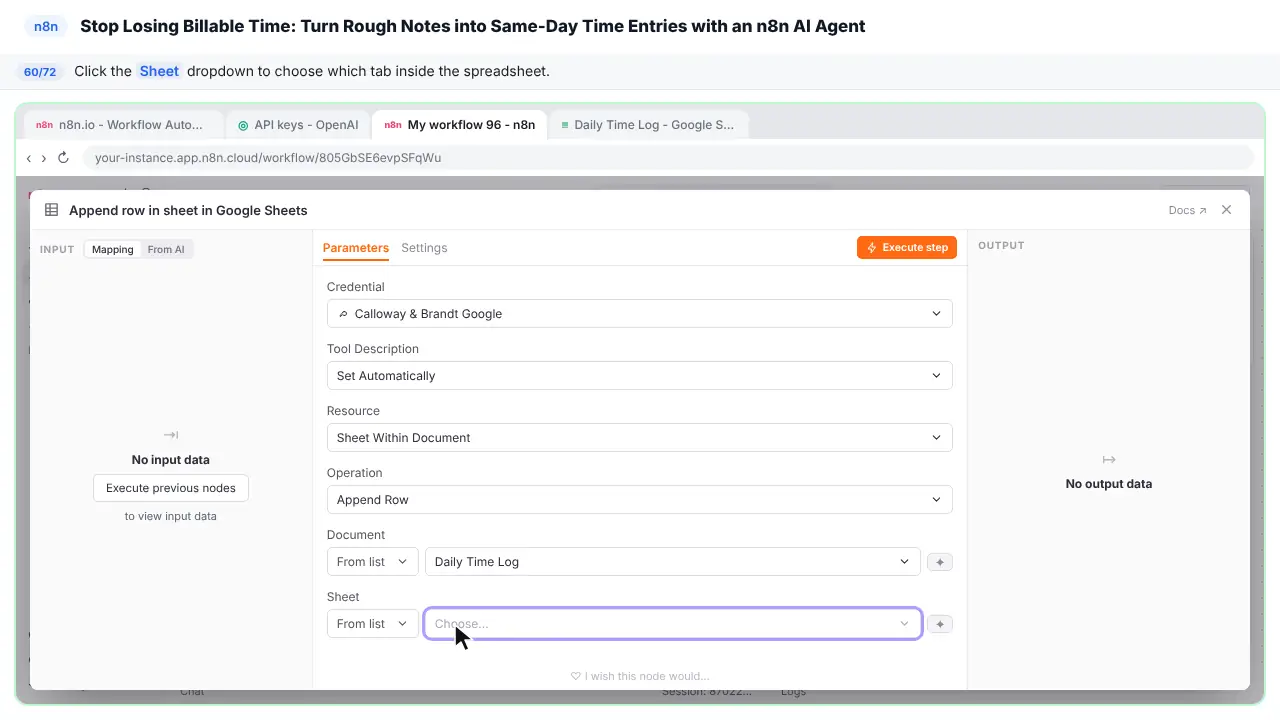Open the Sheet Choose... dropdown
Image resolution: width=1280 pixels, height=720 pixels.
click(x=673, y=624)
